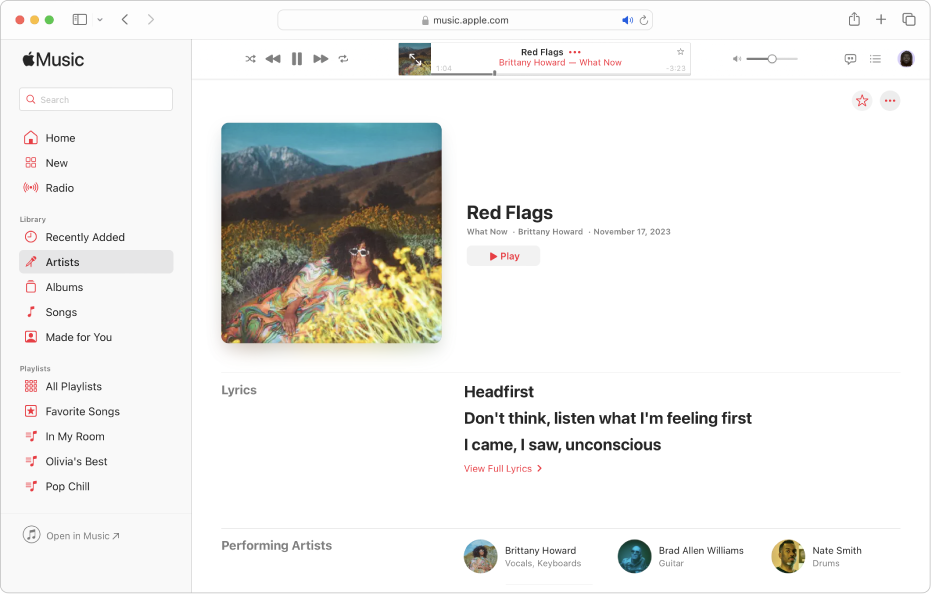This screenshot has height=596, width=932.
Task: Click the Brittany Howard — What Now link in player
Action: click(560, 62)
